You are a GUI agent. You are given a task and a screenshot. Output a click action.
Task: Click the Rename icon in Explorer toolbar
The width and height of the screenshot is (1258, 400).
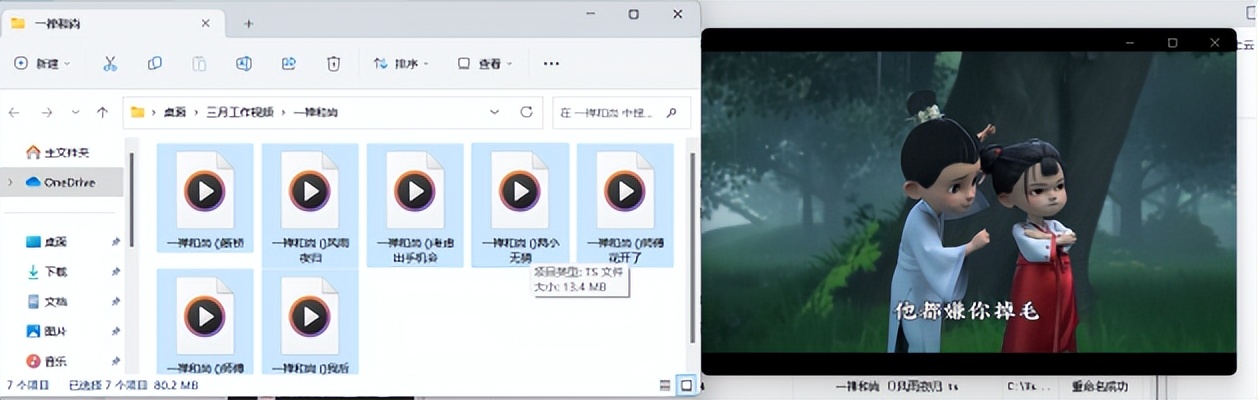(244, 63)
